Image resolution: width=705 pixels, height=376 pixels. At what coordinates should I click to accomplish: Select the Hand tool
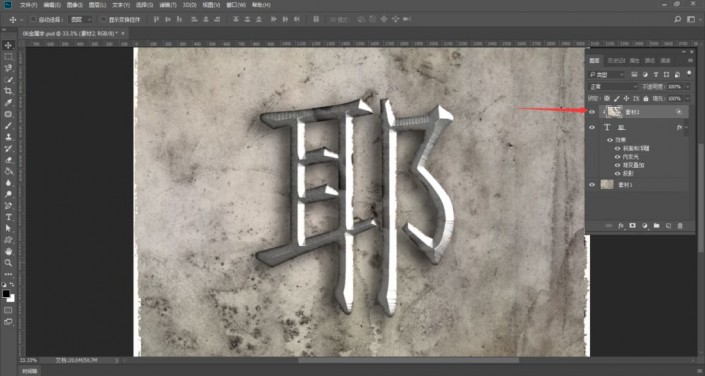(8, 251)
